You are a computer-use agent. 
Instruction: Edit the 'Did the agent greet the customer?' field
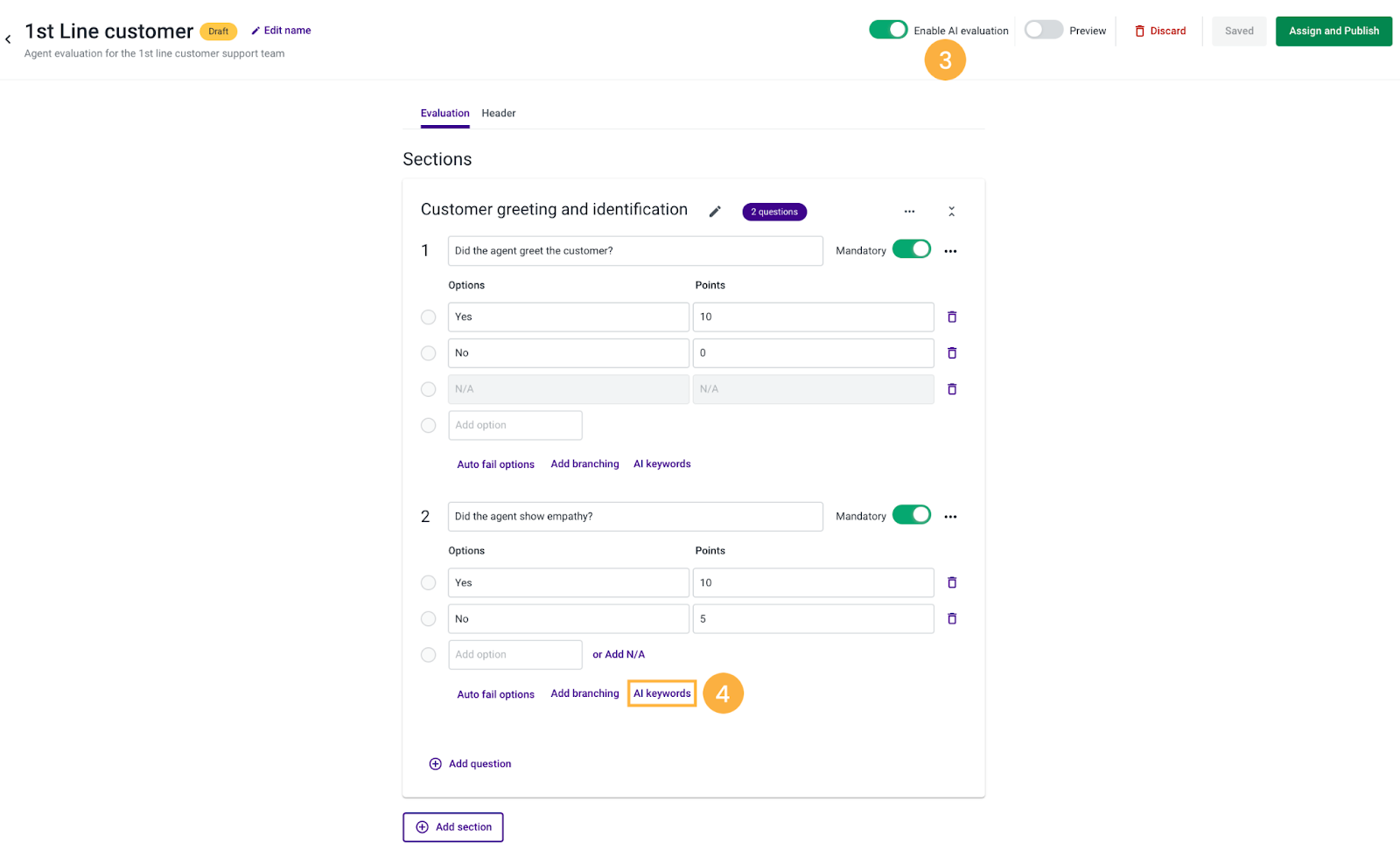click(x=635, y=251)
